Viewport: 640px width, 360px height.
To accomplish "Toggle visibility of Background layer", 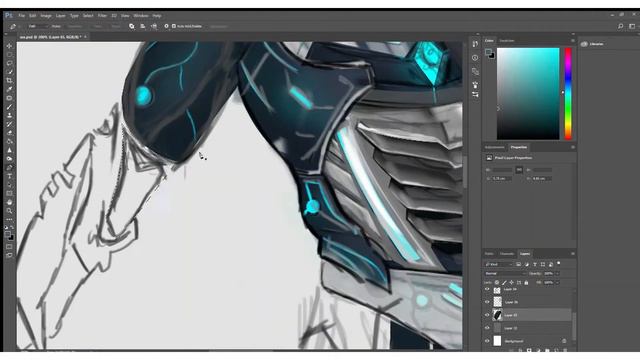I will tap(487, 341).
